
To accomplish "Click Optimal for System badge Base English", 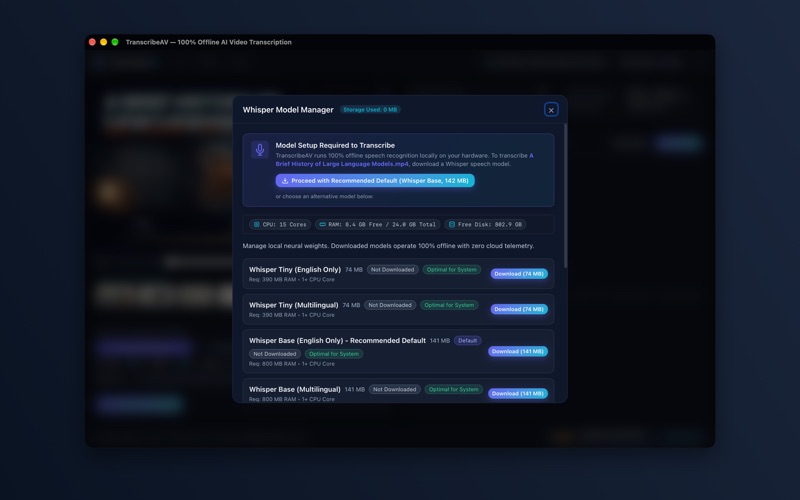I will pyautogui.click(x=334, y=354).
